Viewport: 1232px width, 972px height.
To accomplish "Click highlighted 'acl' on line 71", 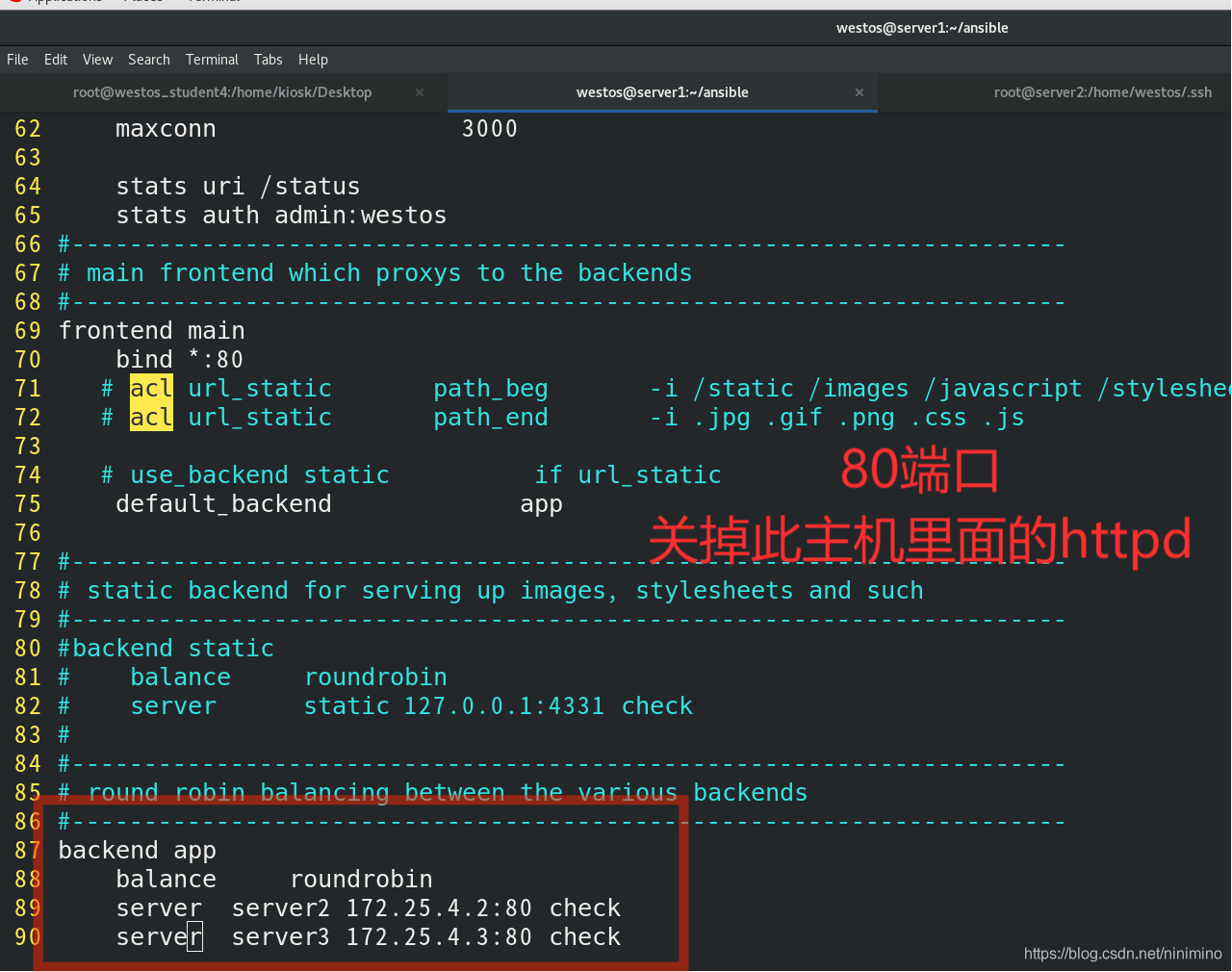I will coord(151,389).
